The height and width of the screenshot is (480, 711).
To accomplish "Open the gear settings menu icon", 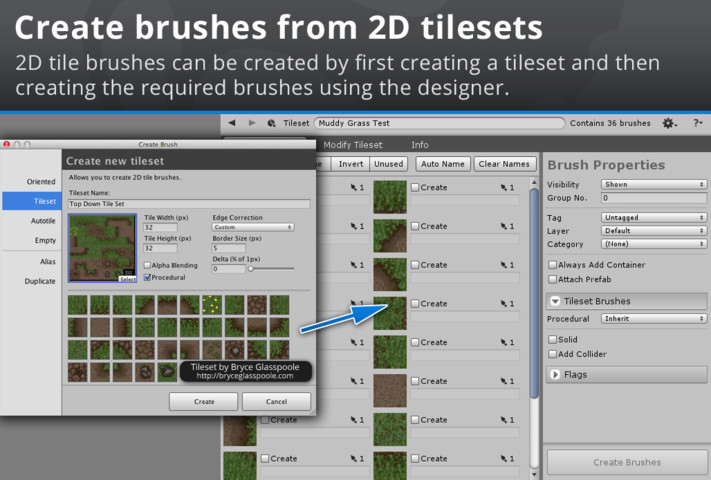I will click(669, 123).
